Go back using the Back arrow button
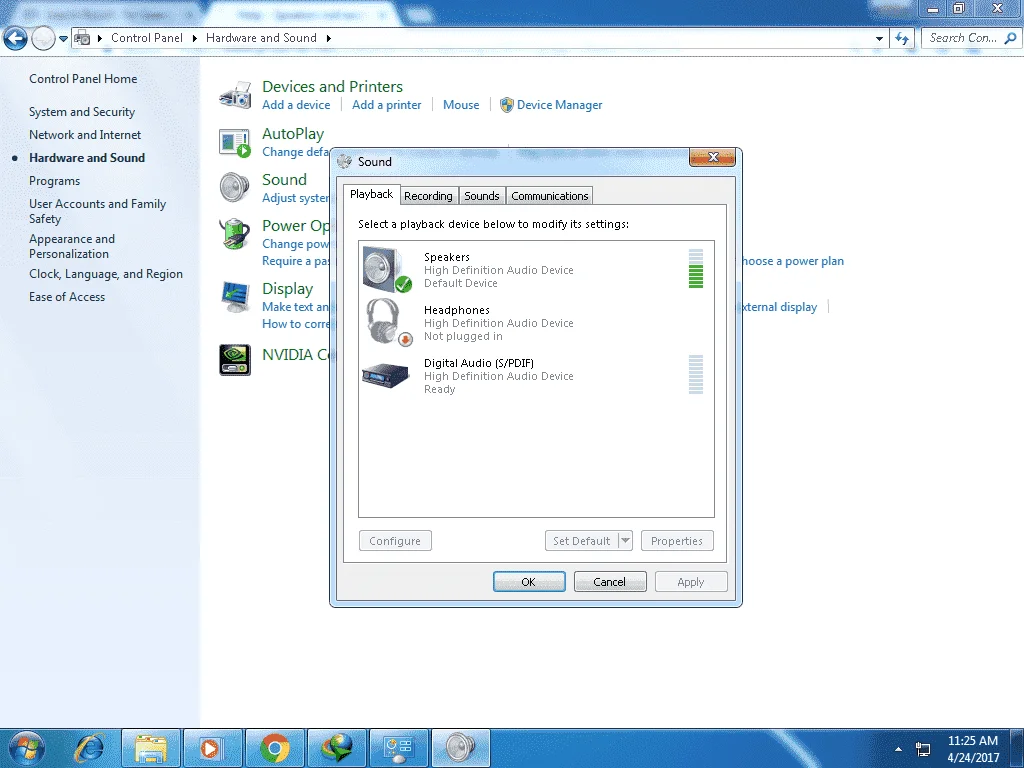 coord(16,39)
